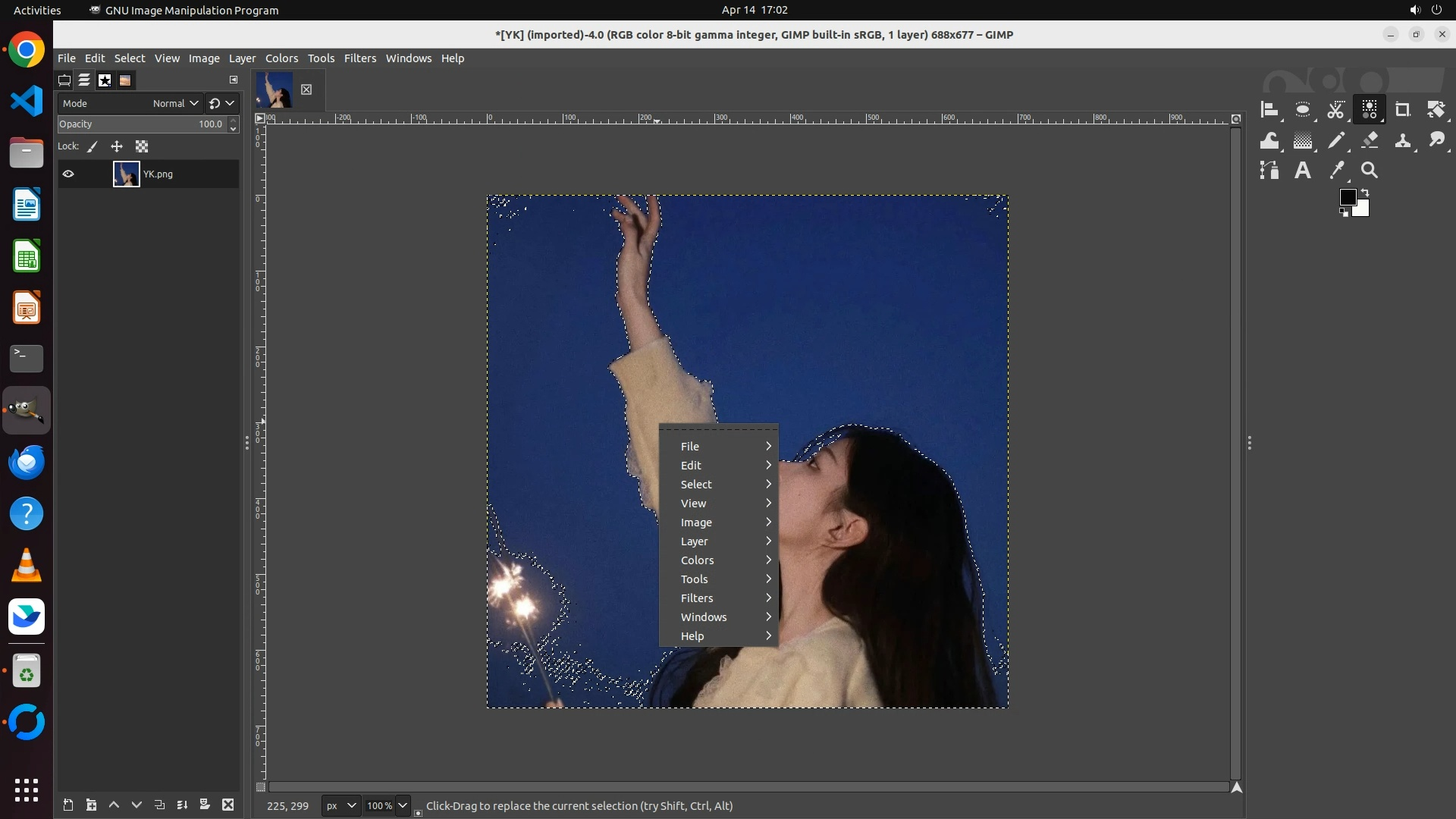
Task: Open the layer Mode dropdown
Action: [175, 104]
